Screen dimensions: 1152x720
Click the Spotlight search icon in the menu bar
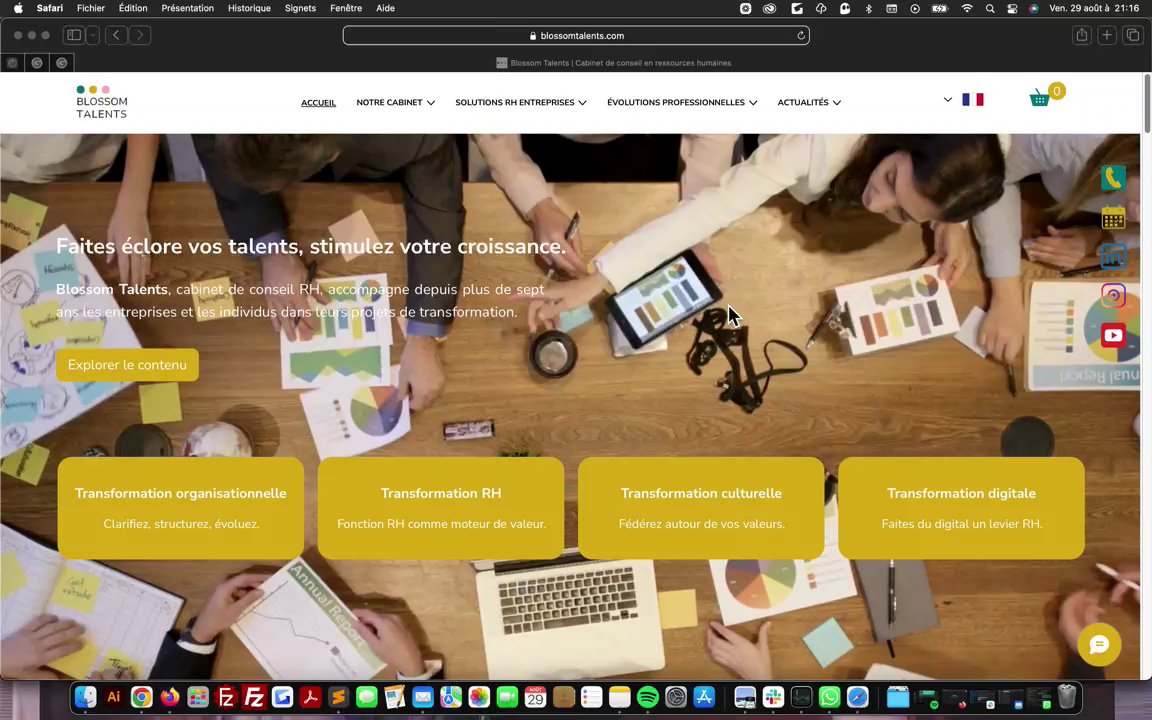tap(990, 9)
